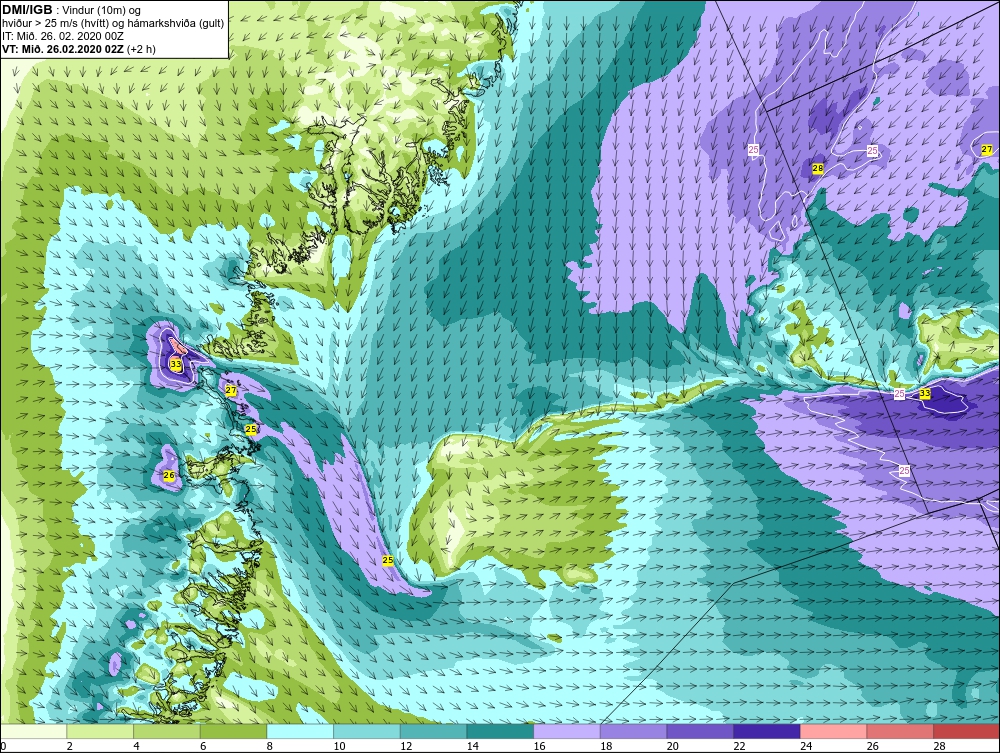The image size is (1000, 753).
Task: Pick the above 28 m/s dark red swatch
Action: [966, 731]
